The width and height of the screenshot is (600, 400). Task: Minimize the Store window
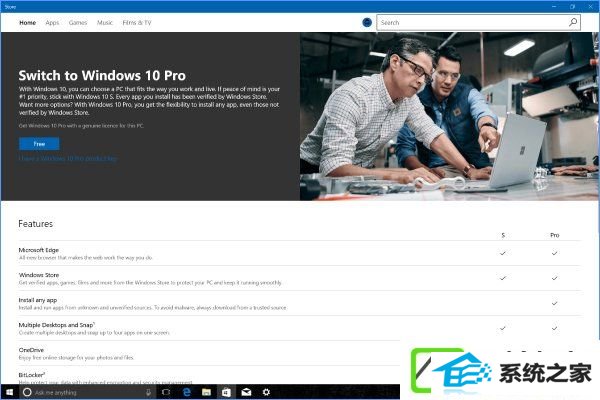[554, 7]
